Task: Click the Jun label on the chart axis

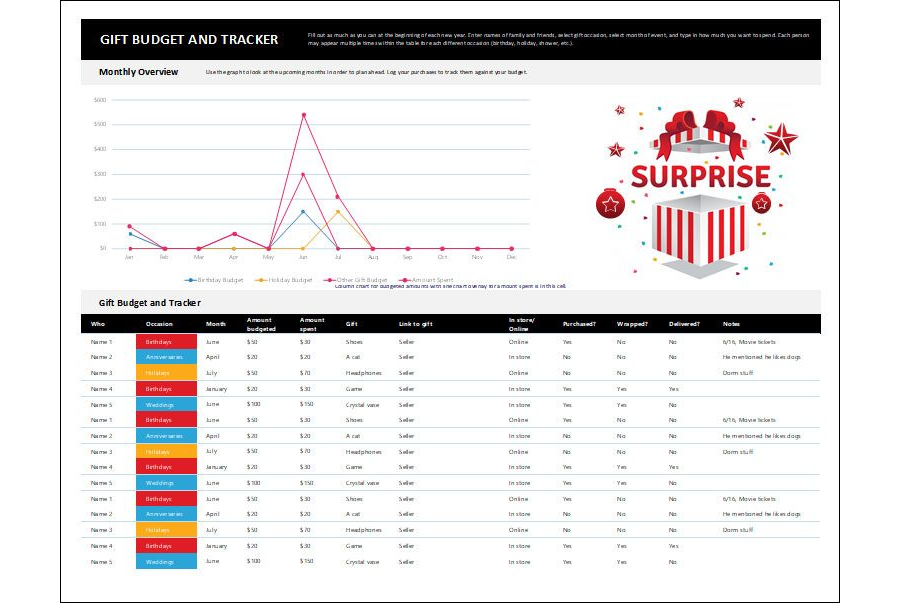Action: (x=303, y=257)
